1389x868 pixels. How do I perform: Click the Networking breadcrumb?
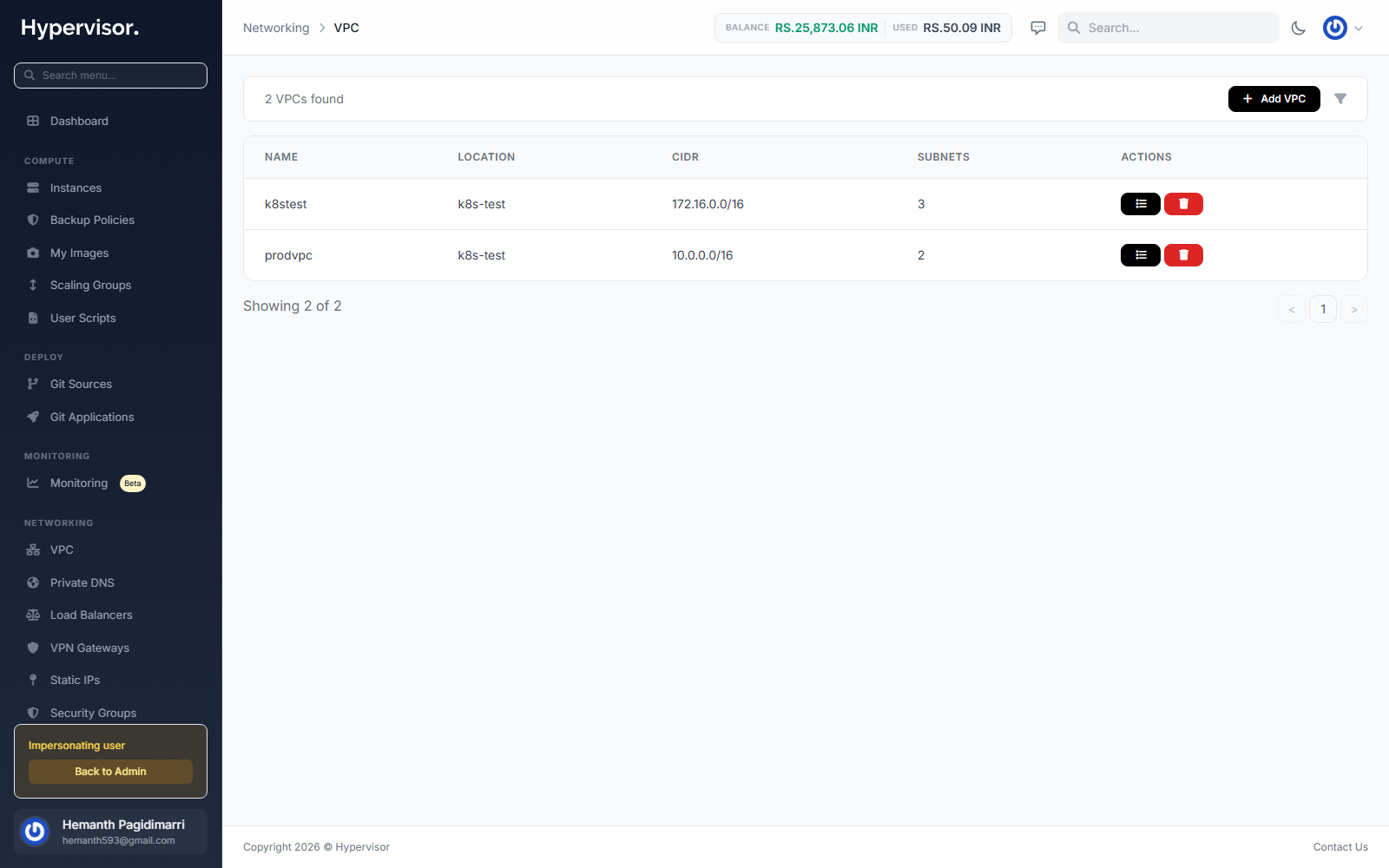click(276, 28)
